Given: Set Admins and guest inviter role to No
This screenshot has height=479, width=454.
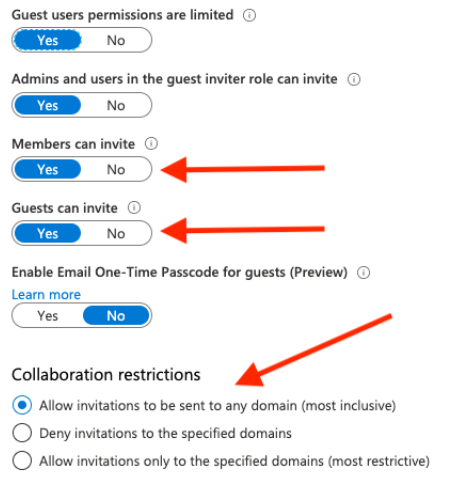Looking at the screenshot, I should (x=116, y=105).
